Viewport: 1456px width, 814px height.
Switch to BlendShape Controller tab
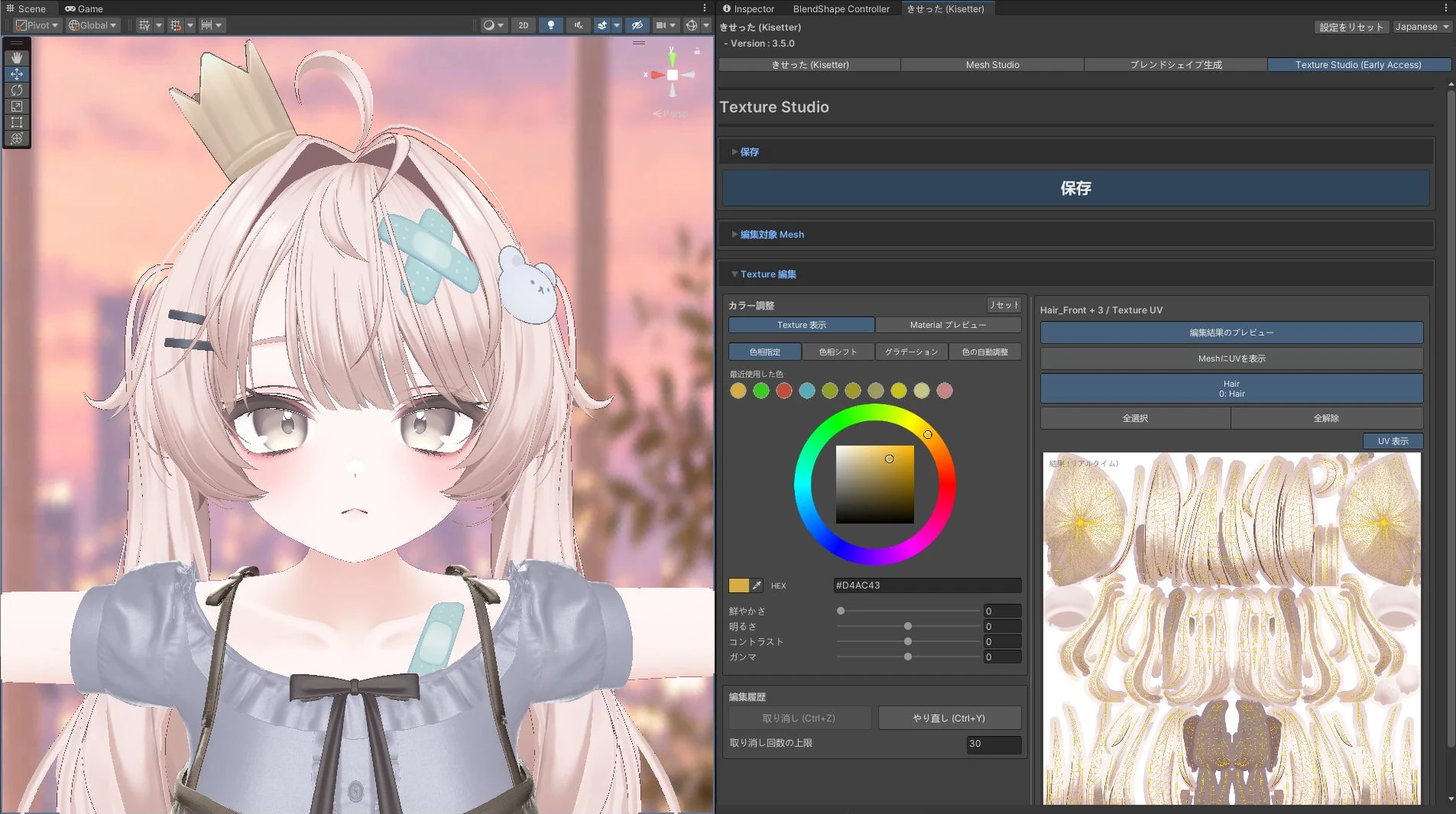[x=841, y=8]
